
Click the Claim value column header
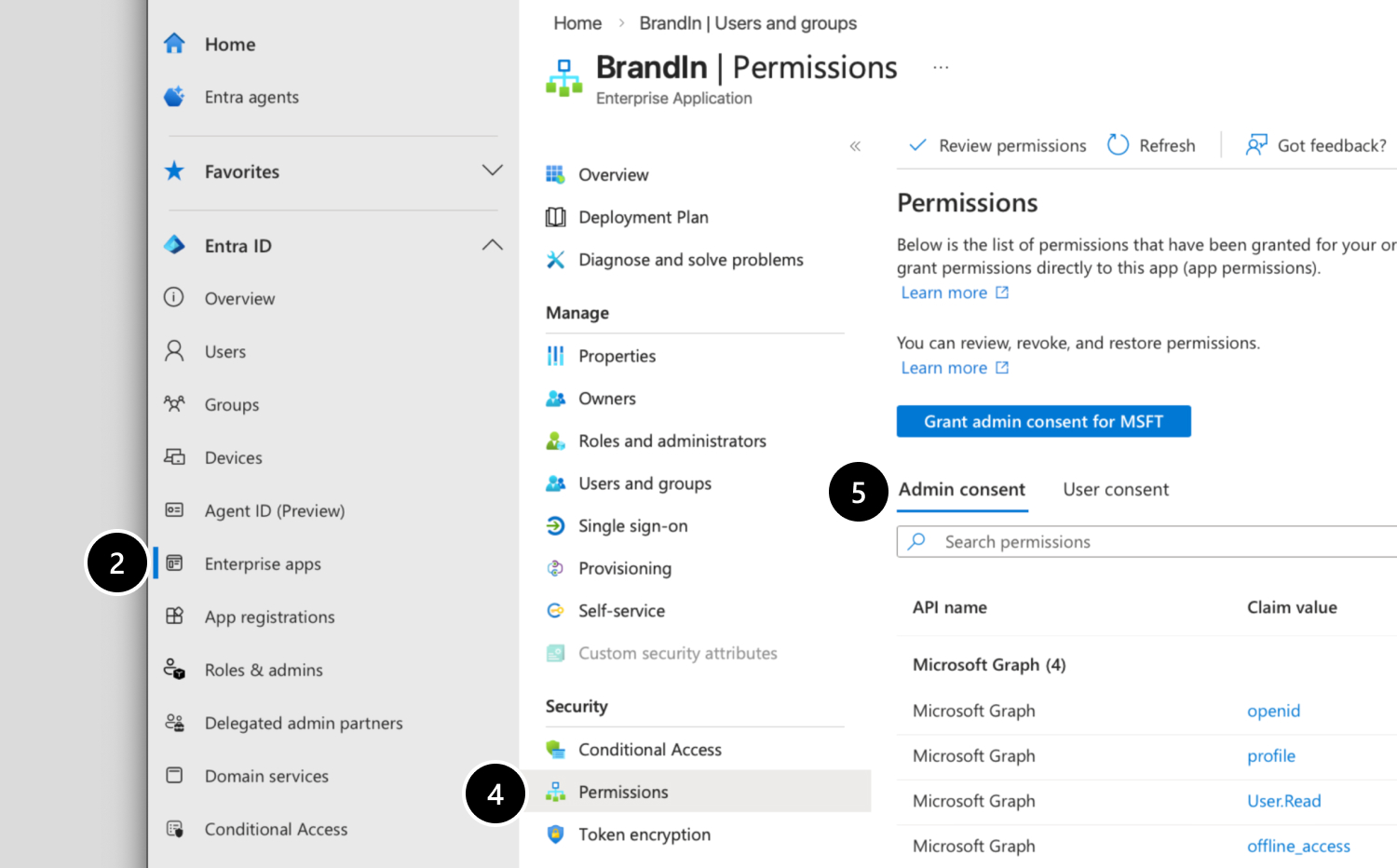[x=1292, y=608]
